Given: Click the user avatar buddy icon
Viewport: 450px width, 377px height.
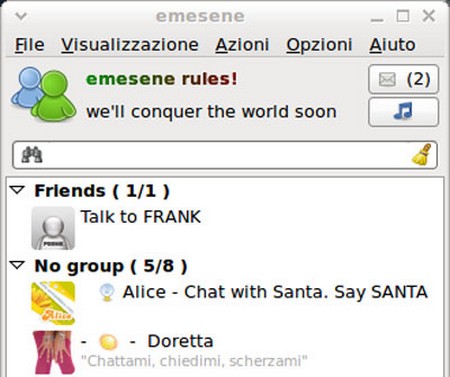Looking at the screenshot, I should (44, 94).
